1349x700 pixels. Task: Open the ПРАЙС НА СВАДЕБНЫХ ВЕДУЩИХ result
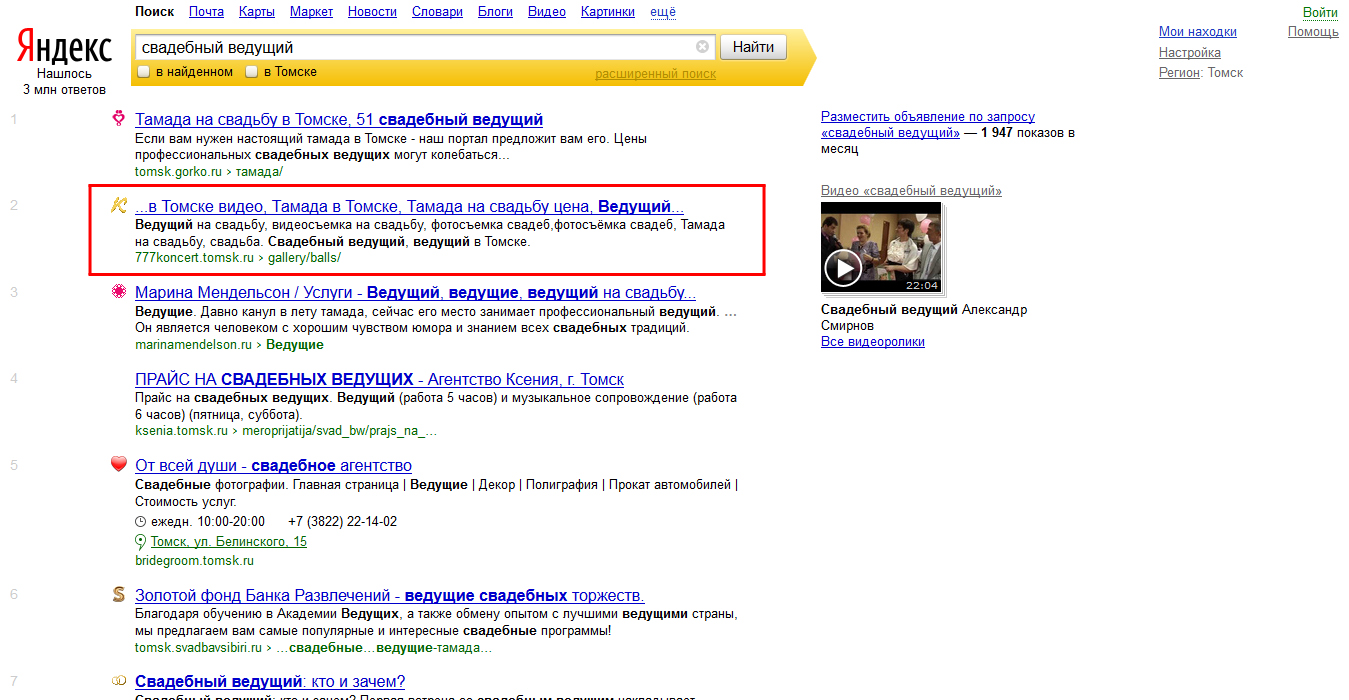click(x=379, y=380)
